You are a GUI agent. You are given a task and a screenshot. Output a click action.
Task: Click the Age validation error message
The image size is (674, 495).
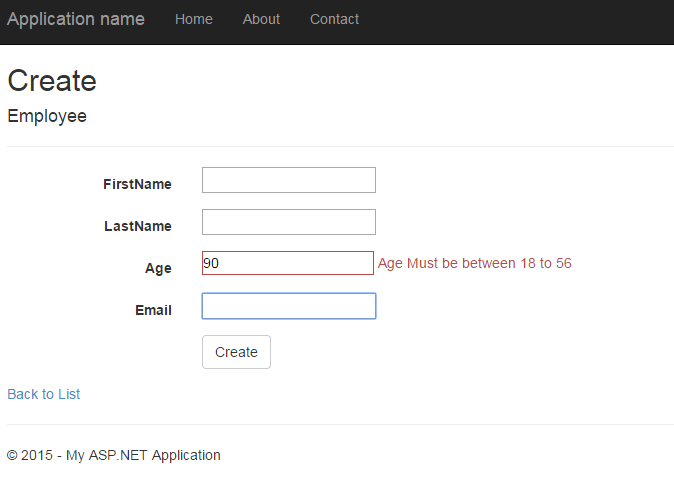point(474,263)
